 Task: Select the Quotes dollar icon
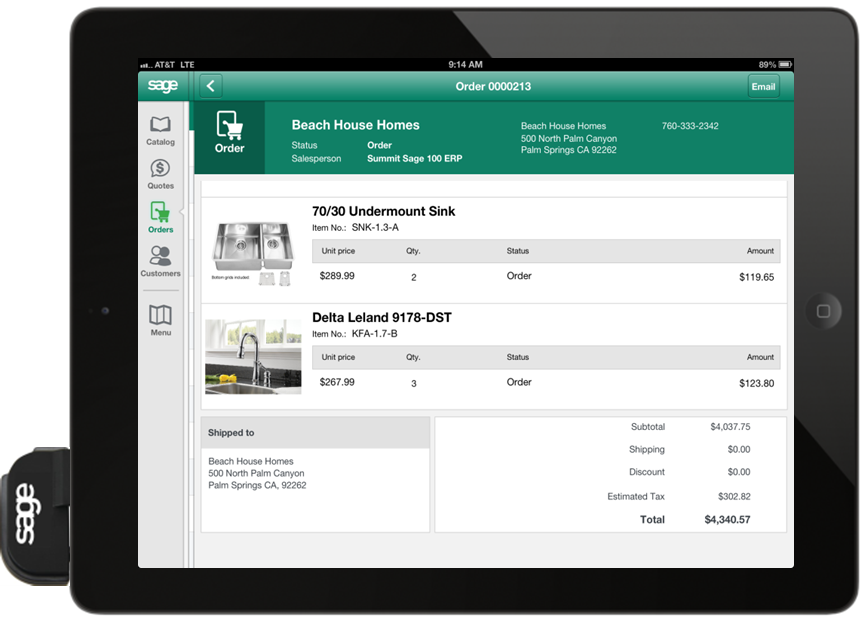click(160, 169)
